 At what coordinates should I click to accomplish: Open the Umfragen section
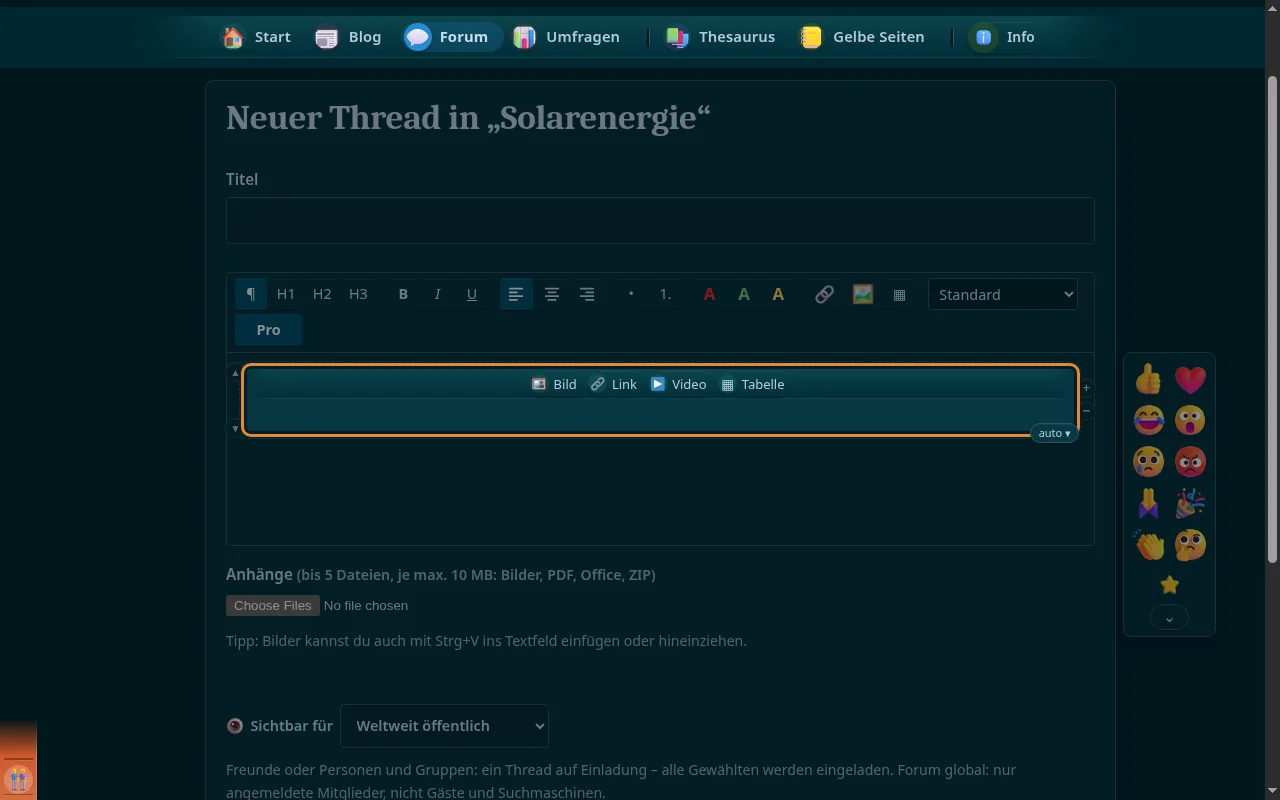click(566, 37)
